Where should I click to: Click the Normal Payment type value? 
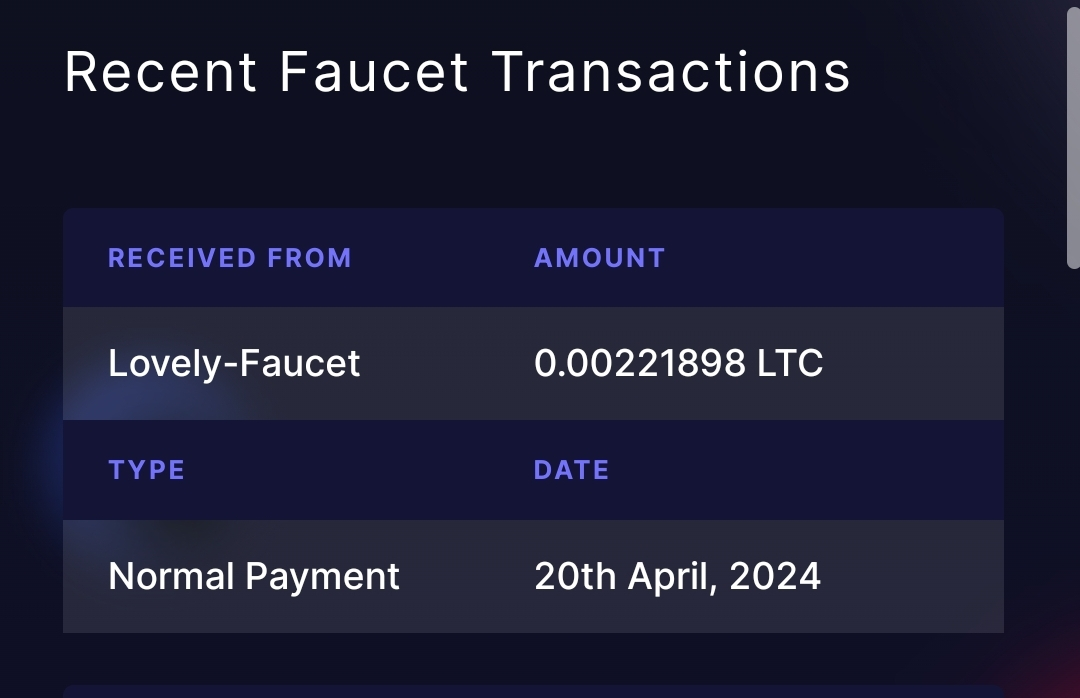click(253, 576)
